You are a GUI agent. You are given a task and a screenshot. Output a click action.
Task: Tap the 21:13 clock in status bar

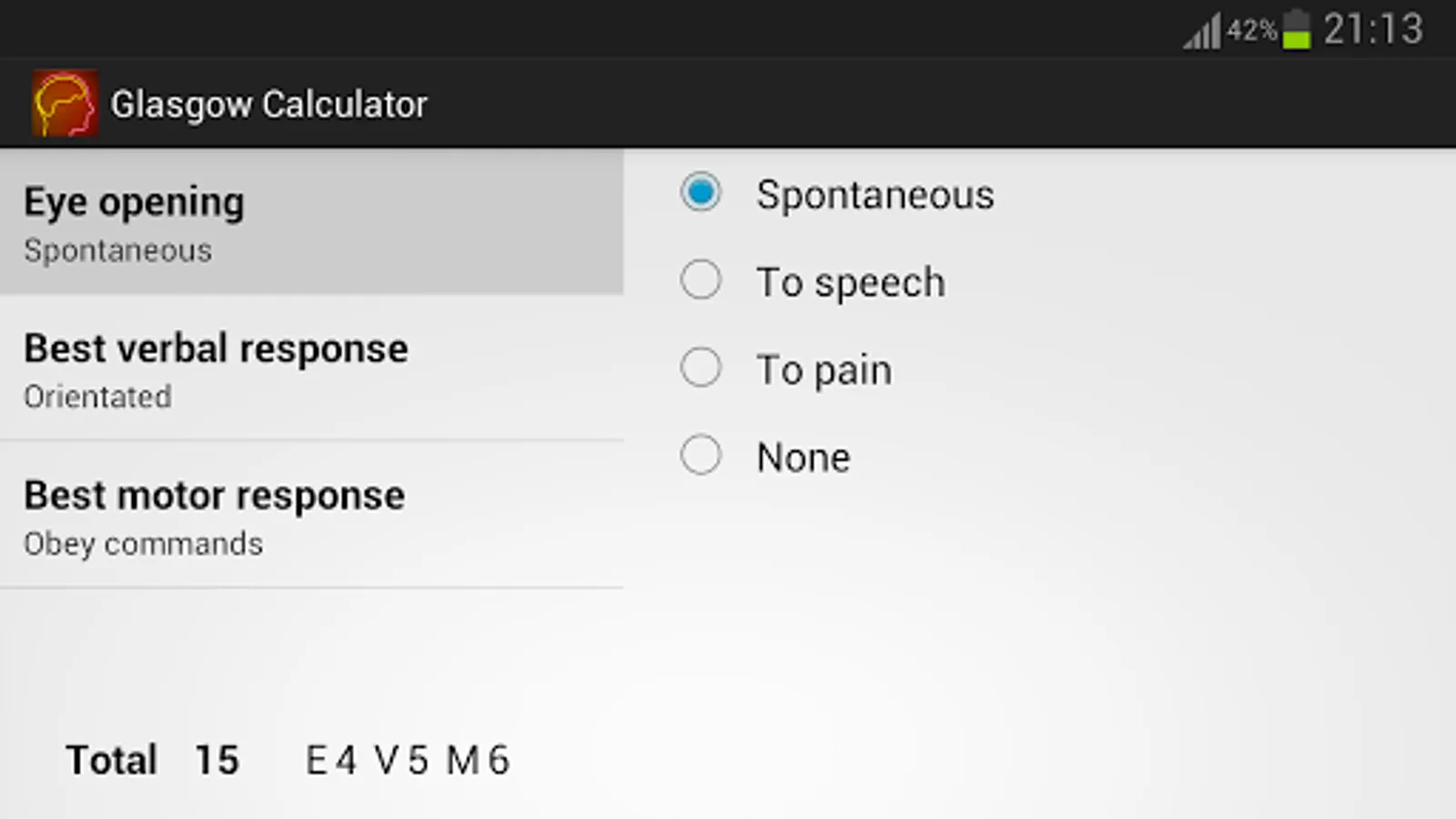[x=1372, y=30]
